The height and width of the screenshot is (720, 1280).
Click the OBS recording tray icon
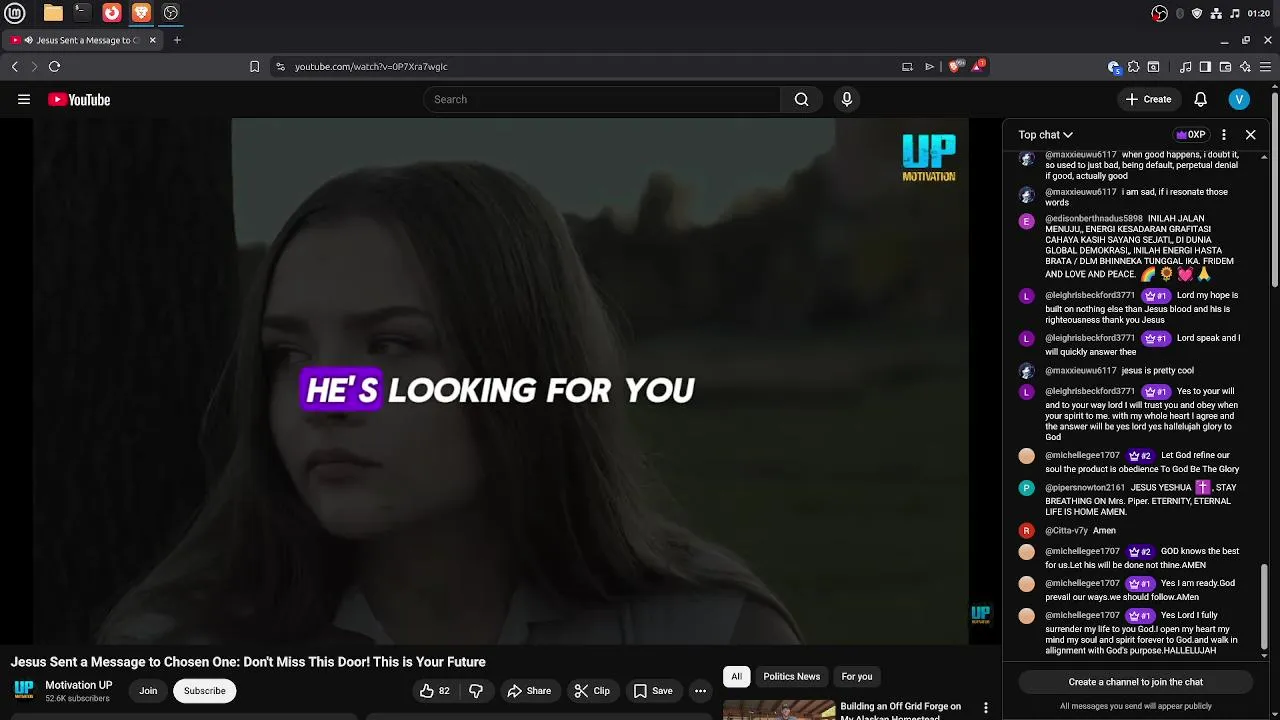point(1160,13)
